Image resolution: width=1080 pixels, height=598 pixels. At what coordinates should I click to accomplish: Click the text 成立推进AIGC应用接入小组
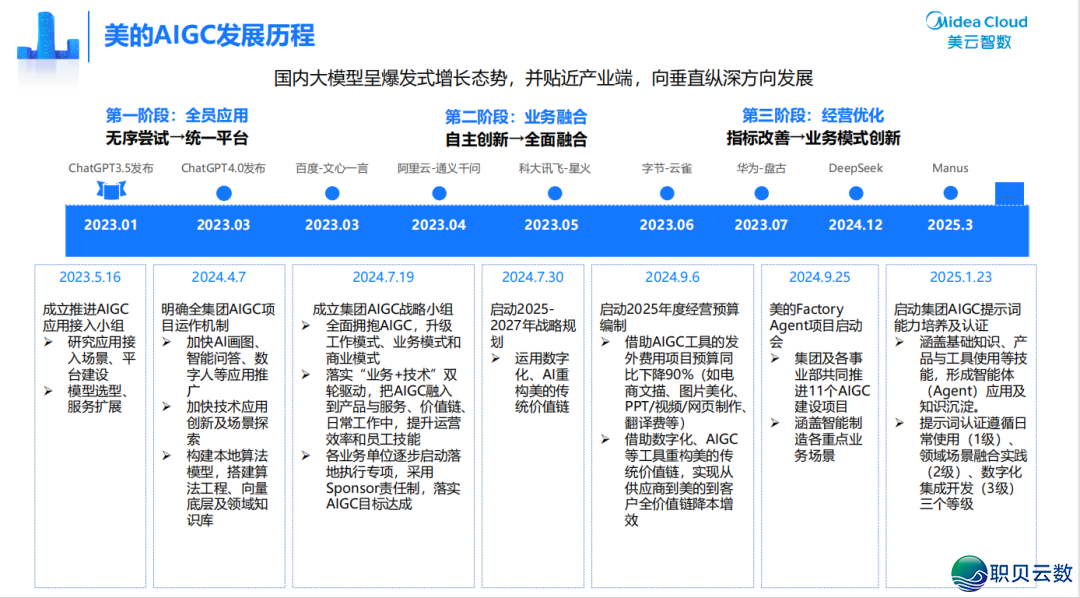(x=85, y=318)
